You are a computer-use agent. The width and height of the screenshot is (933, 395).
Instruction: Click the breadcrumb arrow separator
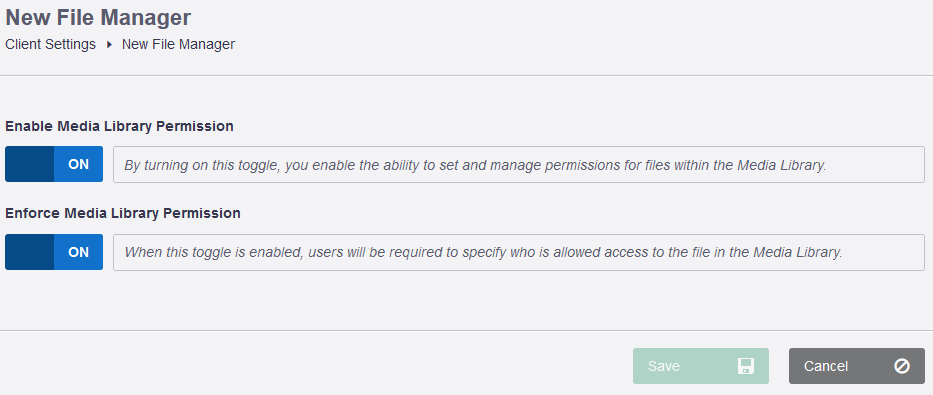click(x=109, y=45)
